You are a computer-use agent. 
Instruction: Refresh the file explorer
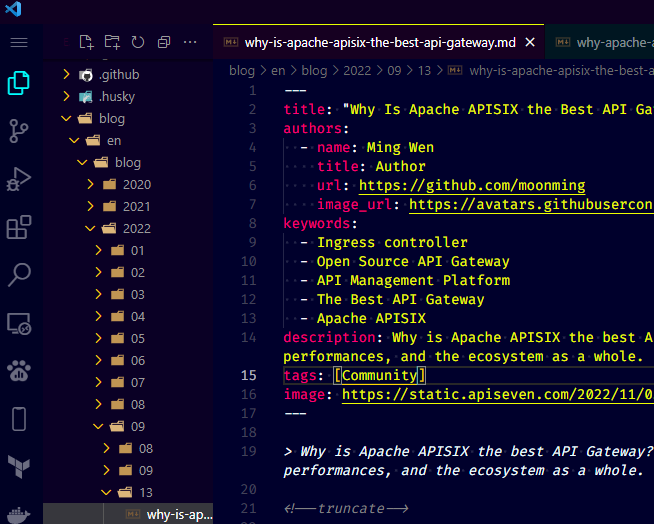(138, 42)
